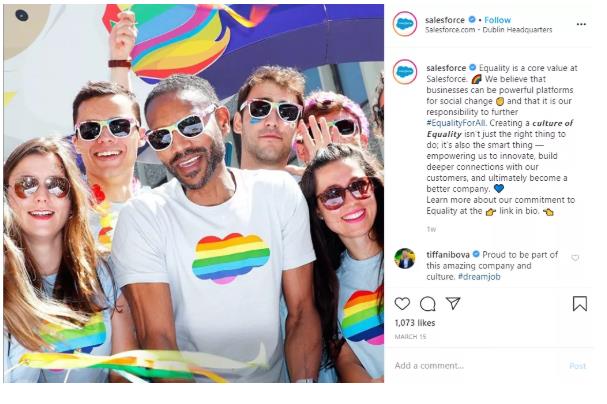Screen dimensions: 607x404
Task: Open the three-dot more options menu
Action: click(x=581, y=24)
